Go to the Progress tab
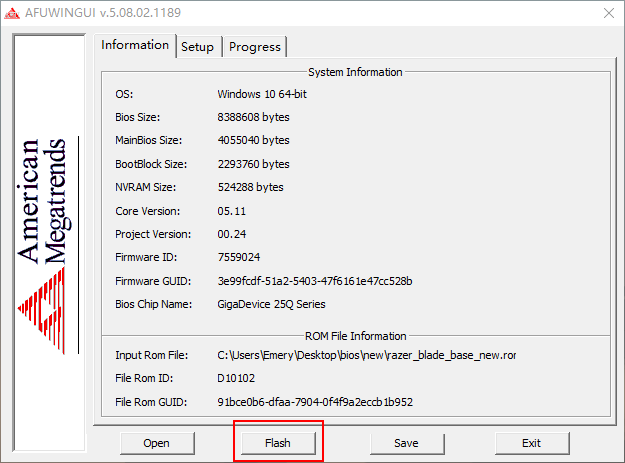Screen dimensions: 625x463 coord(255,47)
